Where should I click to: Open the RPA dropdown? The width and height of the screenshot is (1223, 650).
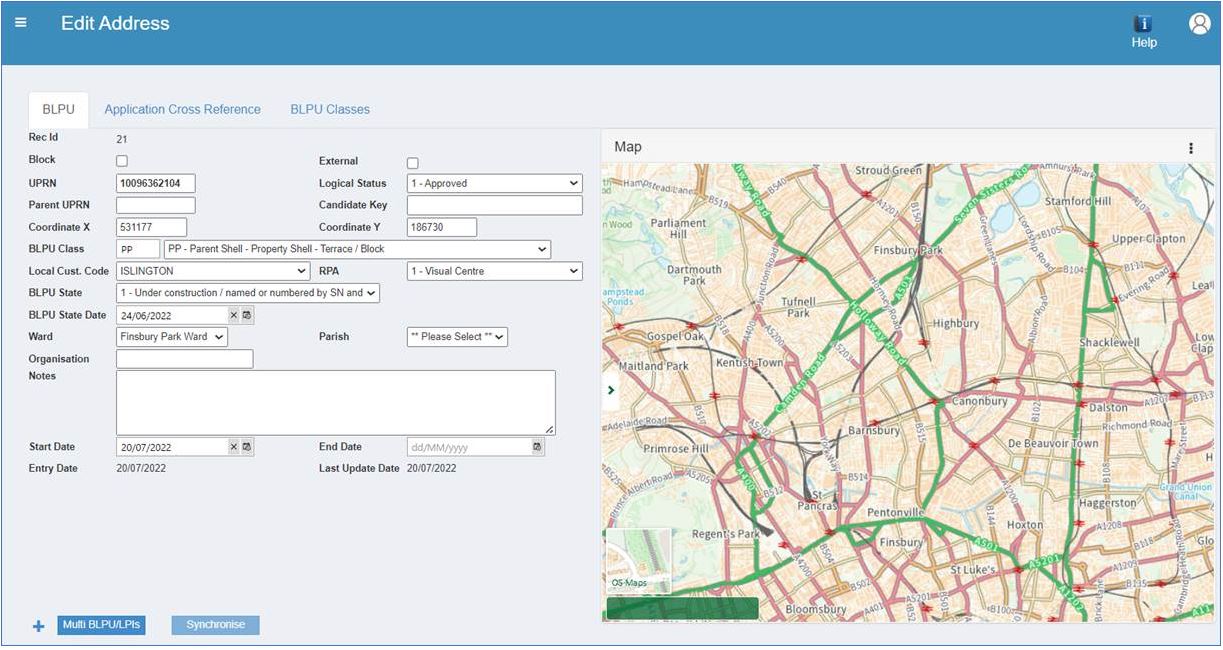tap(495, 271)
